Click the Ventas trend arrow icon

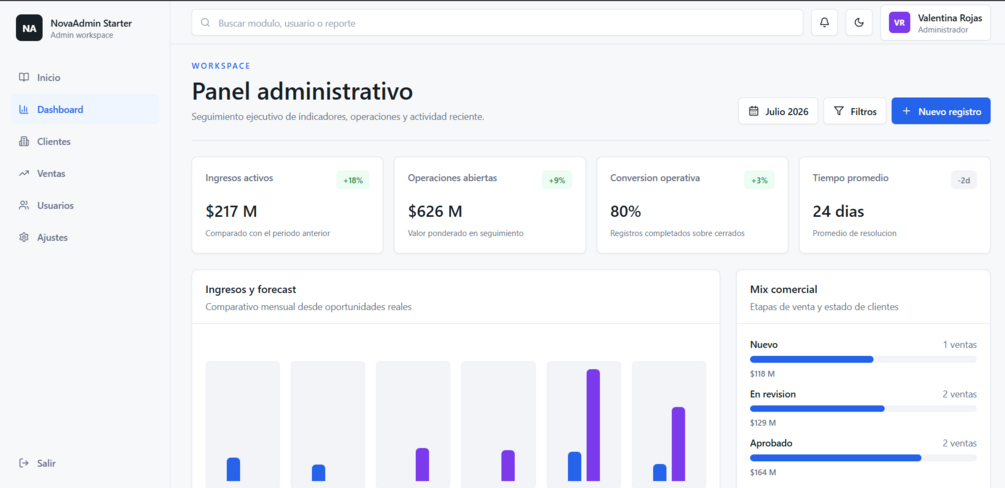pyautogui.click(x=24, y=173)
